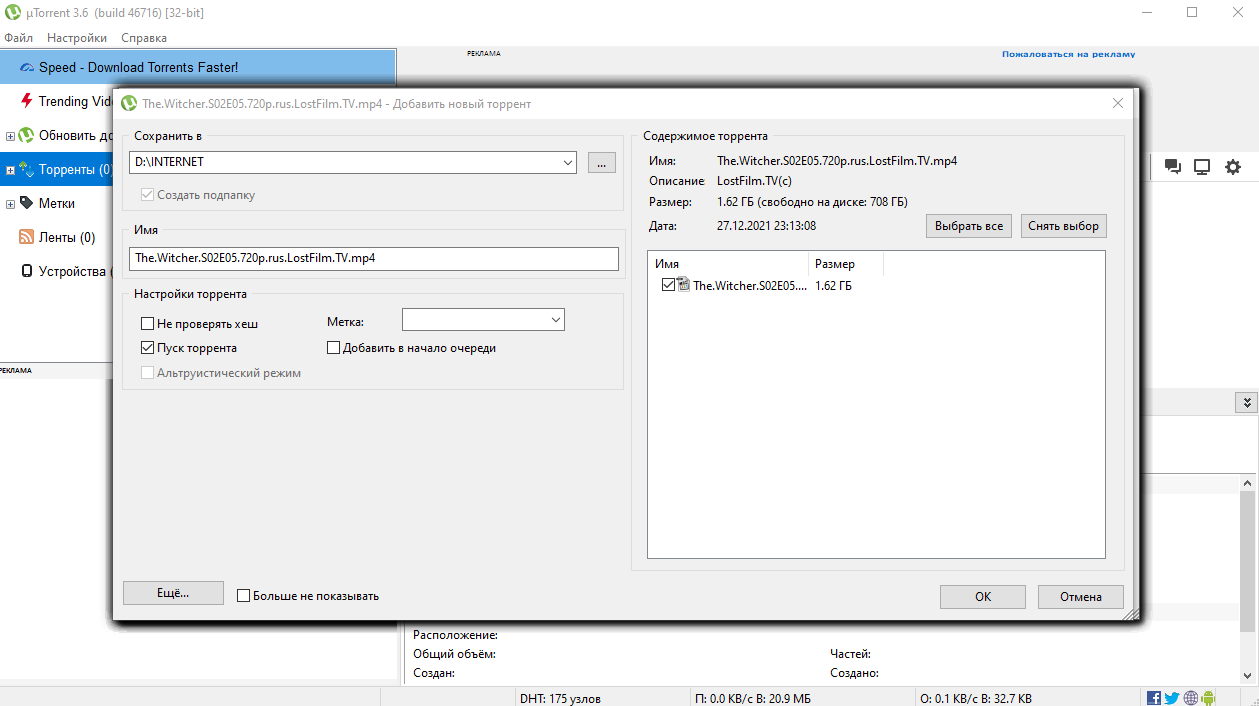Open the Справка menu
Screen dimensions: 1259x706
pyautogui.click(x=144, y=38)
